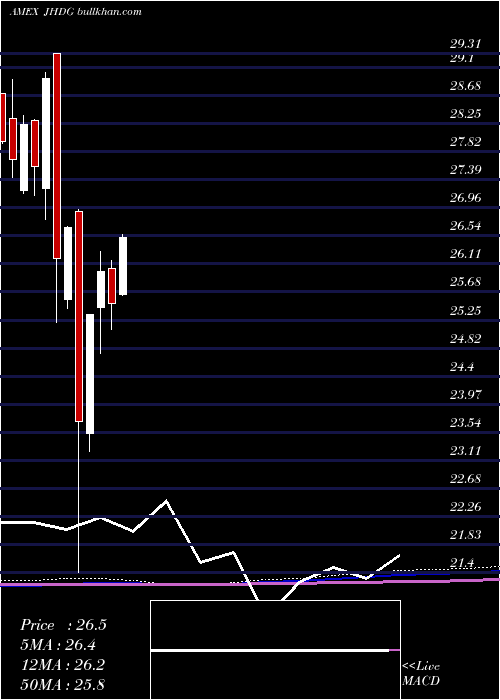Click the Price : 26.5 readout

(63, 625)
